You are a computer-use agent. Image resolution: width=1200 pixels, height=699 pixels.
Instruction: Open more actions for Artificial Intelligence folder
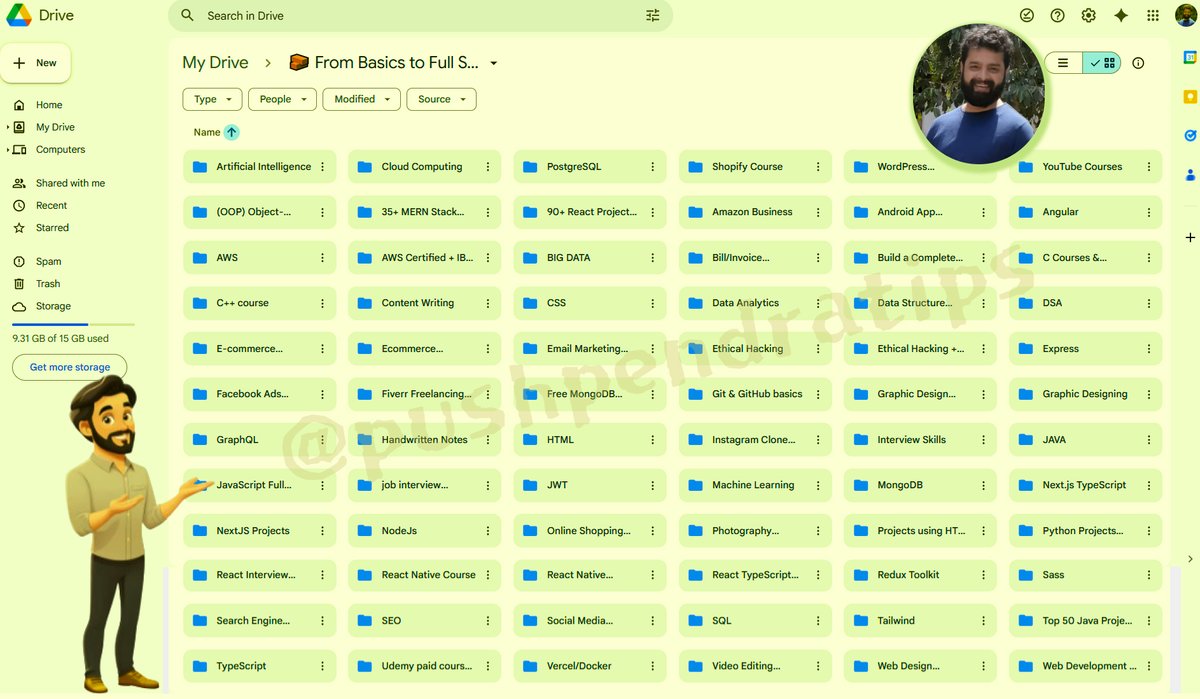coord(323,167)
